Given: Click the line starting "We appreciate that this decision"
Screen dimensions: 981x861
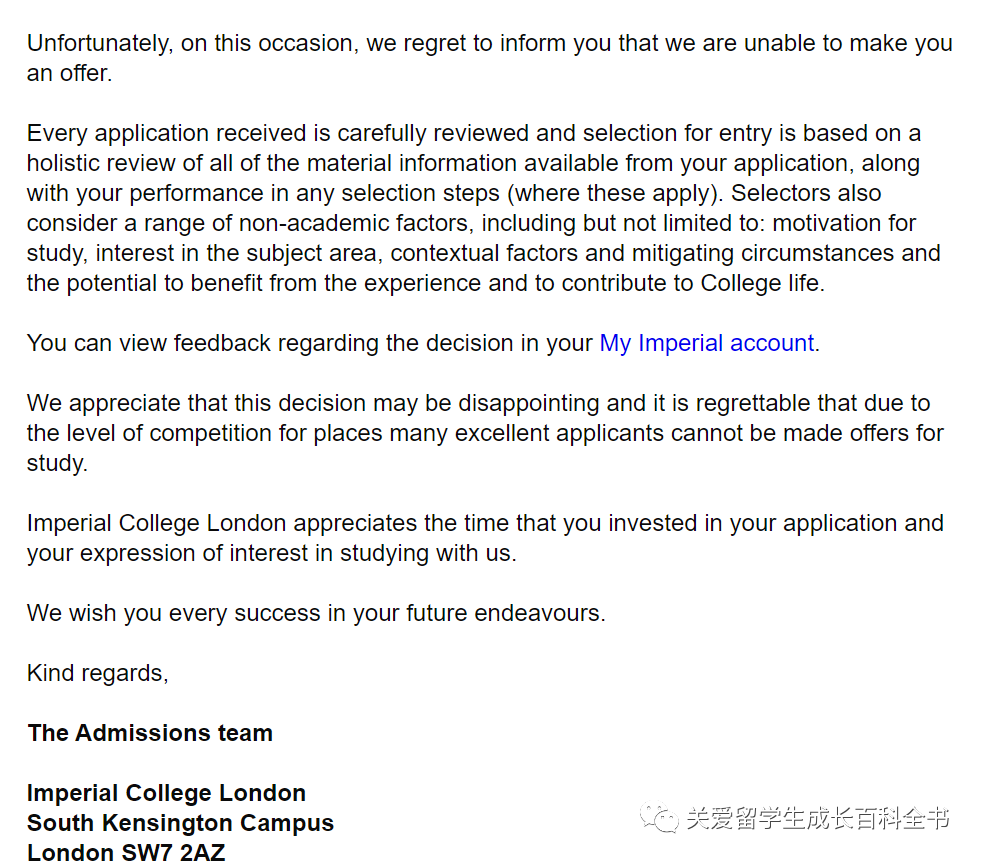Looking at the screenshot, I should (479, 404).
